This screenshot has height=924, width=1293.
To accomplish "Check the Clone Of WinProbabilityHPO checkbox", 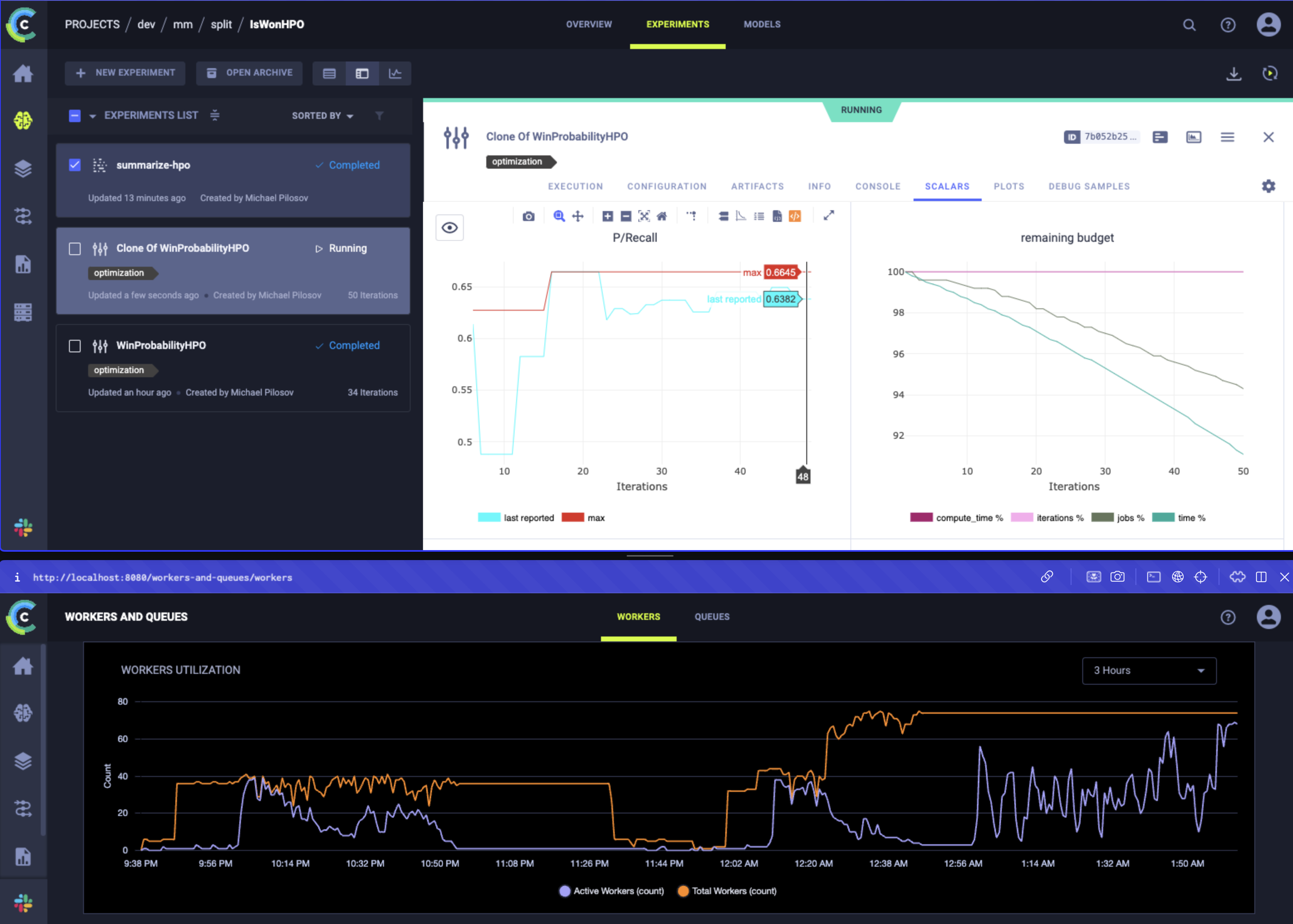I will tap(74, 248).
